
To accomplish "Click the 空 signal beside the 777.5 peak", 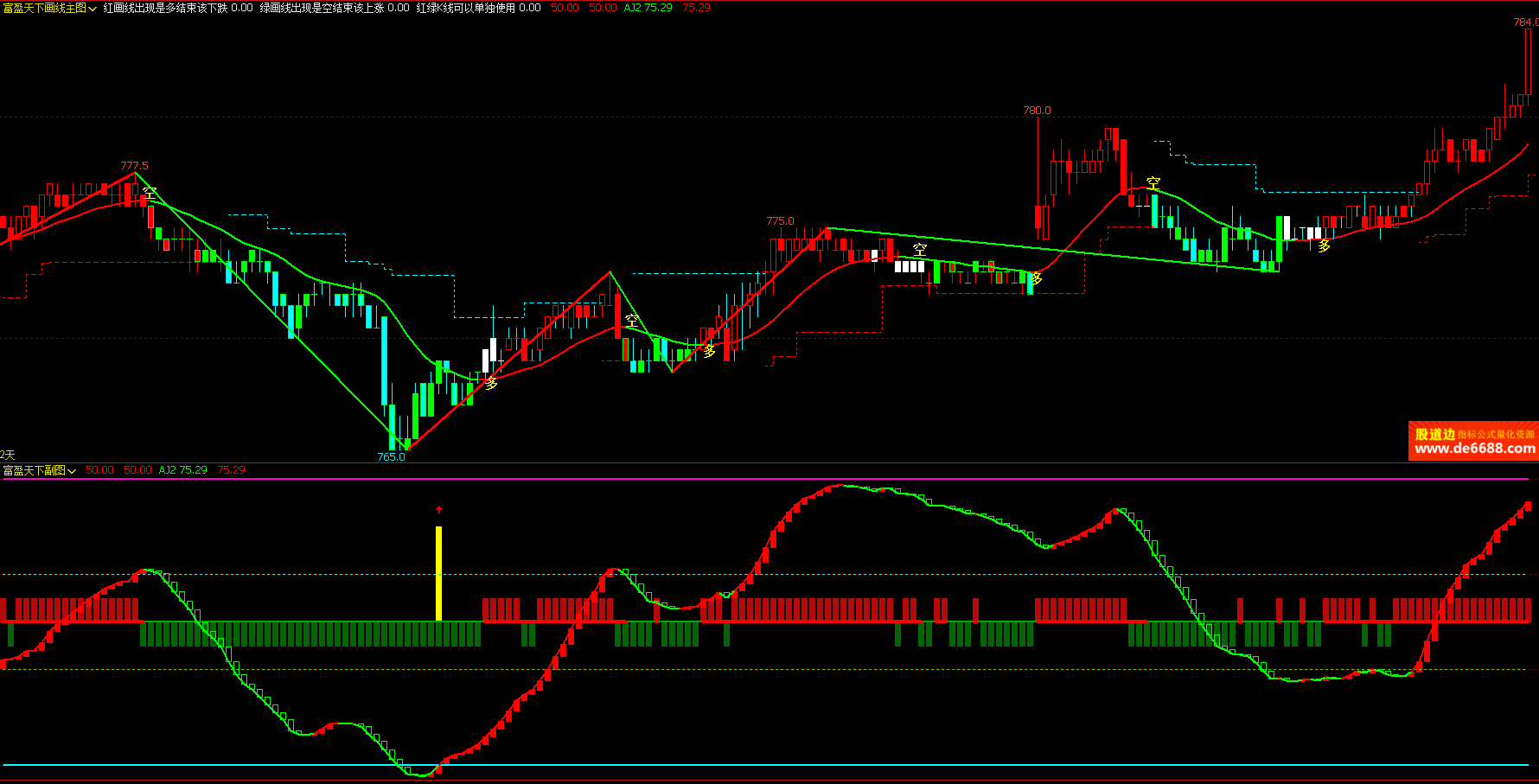I will tap(150, 194).
